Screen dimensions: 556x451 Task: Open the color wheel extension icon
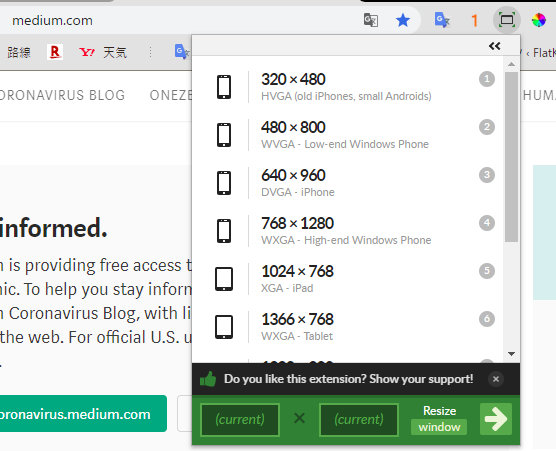tap(539, 20)
